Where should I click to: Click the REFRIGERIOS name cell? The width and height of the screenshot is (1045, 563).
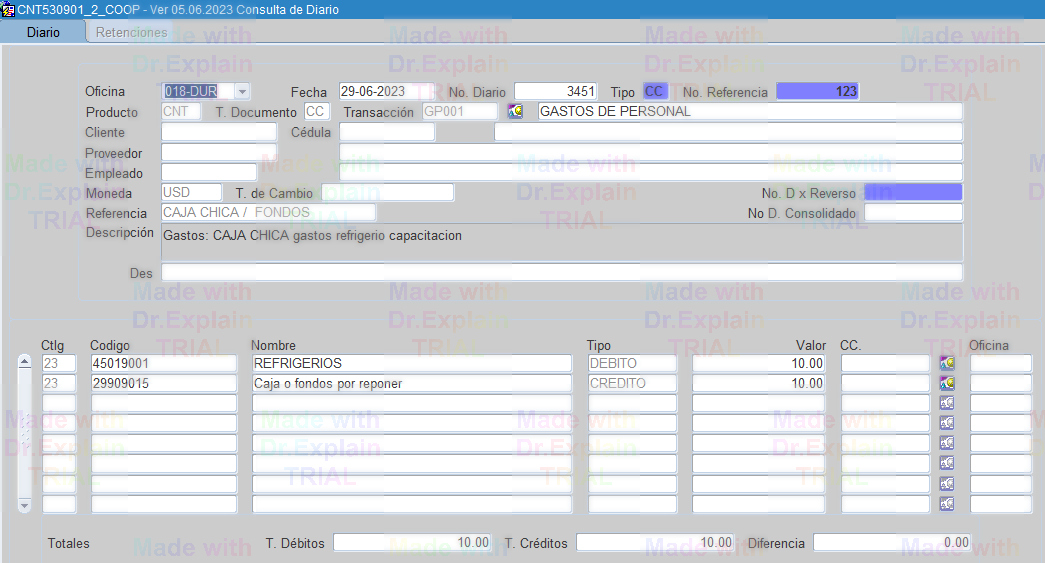pos(410,363)
